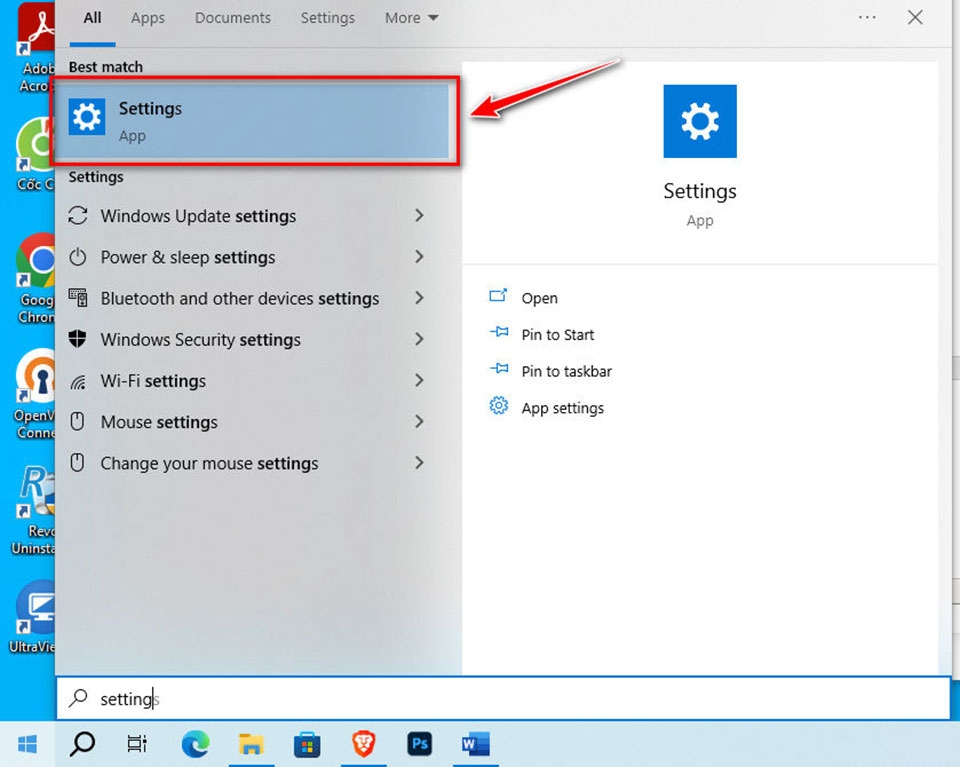
Task: Expand Power & sleep settings arrow
Action: click(419, 256)
